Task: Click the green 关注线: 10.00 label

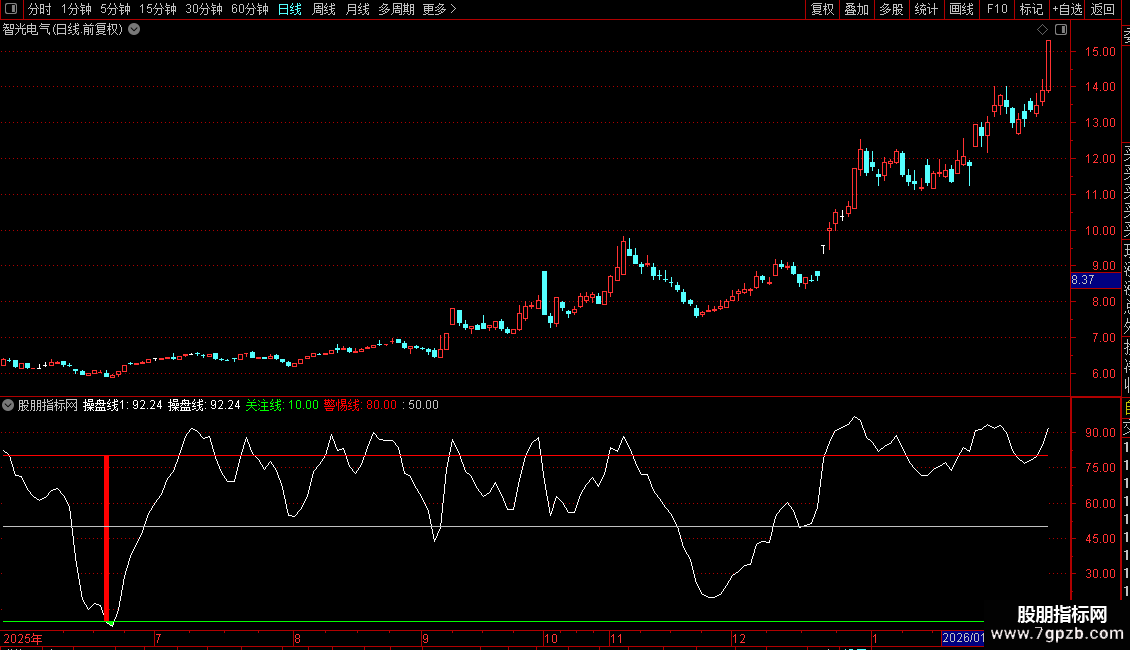Action: (282, 405)
